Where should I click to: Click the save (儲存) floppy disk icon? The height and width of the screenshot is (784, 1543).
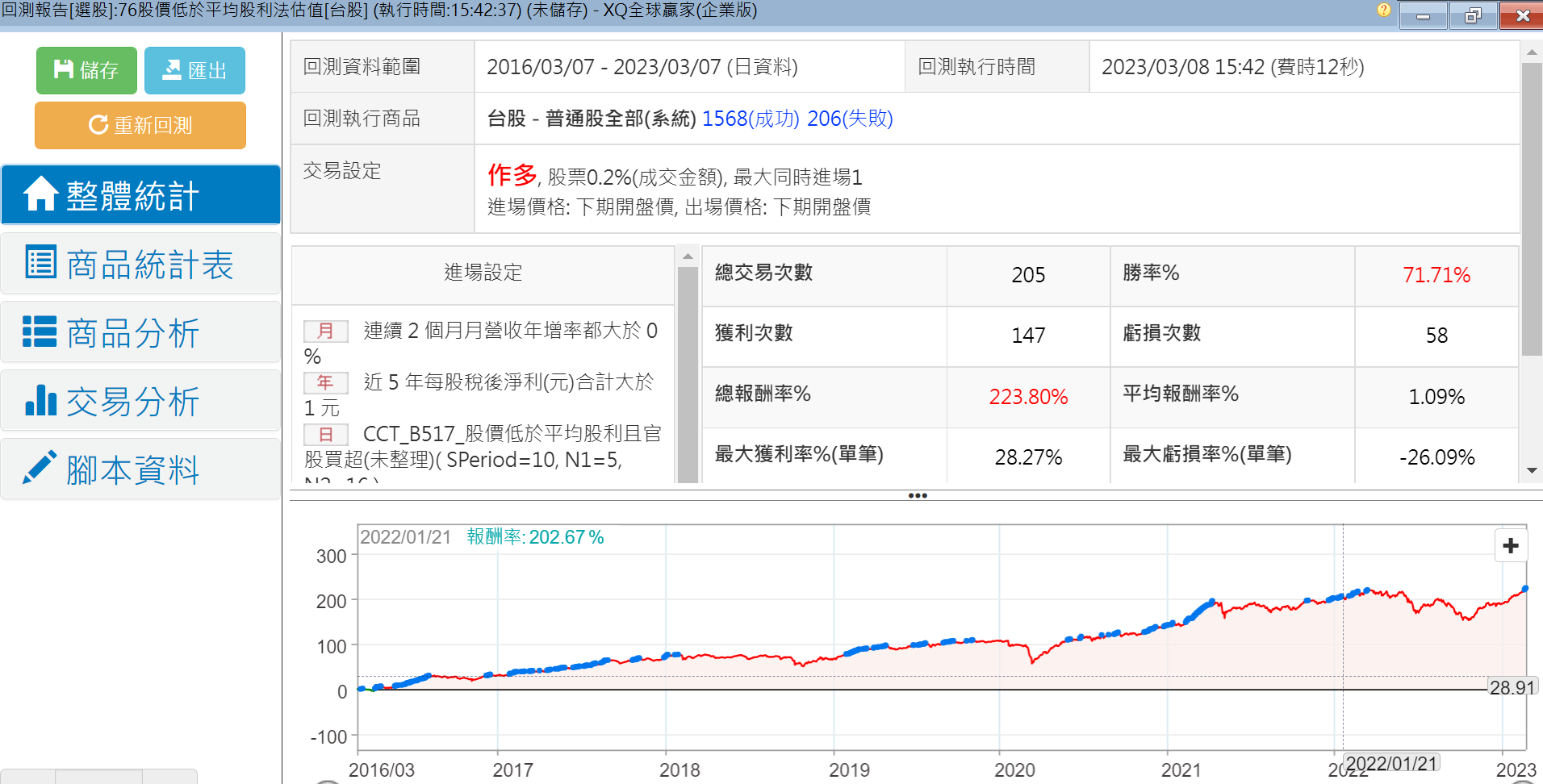click(x=63, y=70)
